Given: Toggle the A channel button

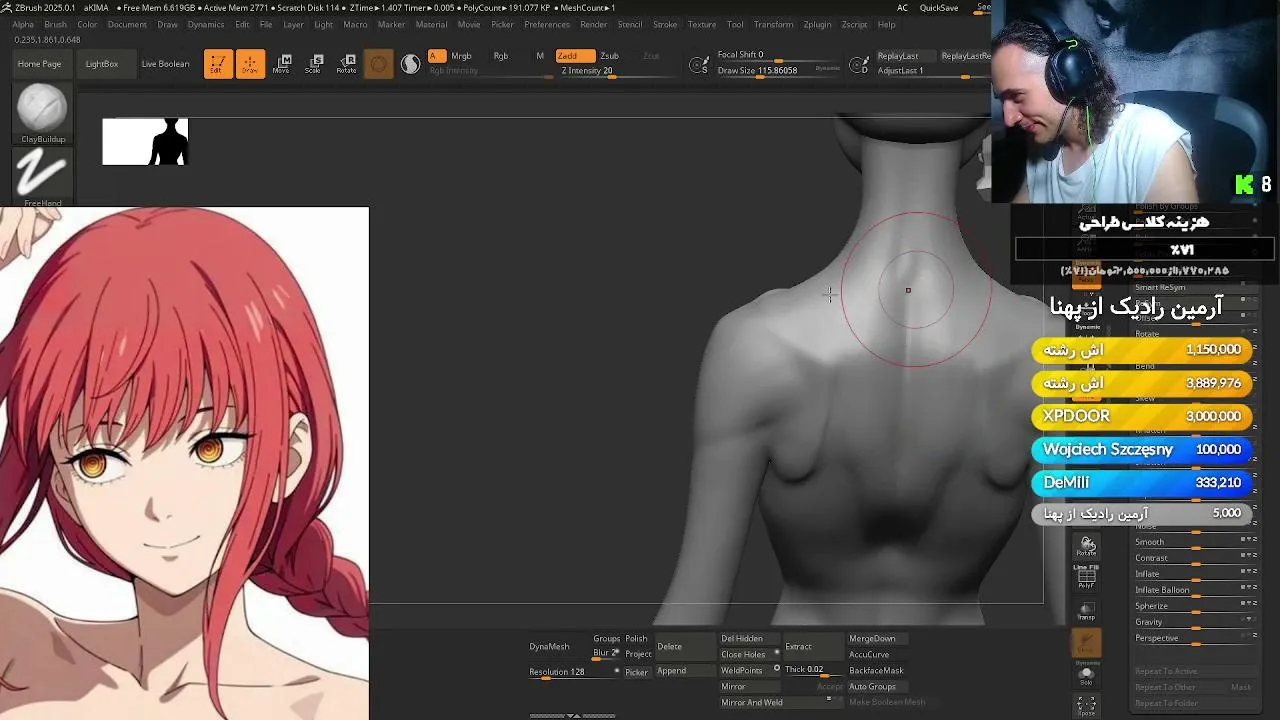Looking at the screenshot, I should [x=435, y=56].
